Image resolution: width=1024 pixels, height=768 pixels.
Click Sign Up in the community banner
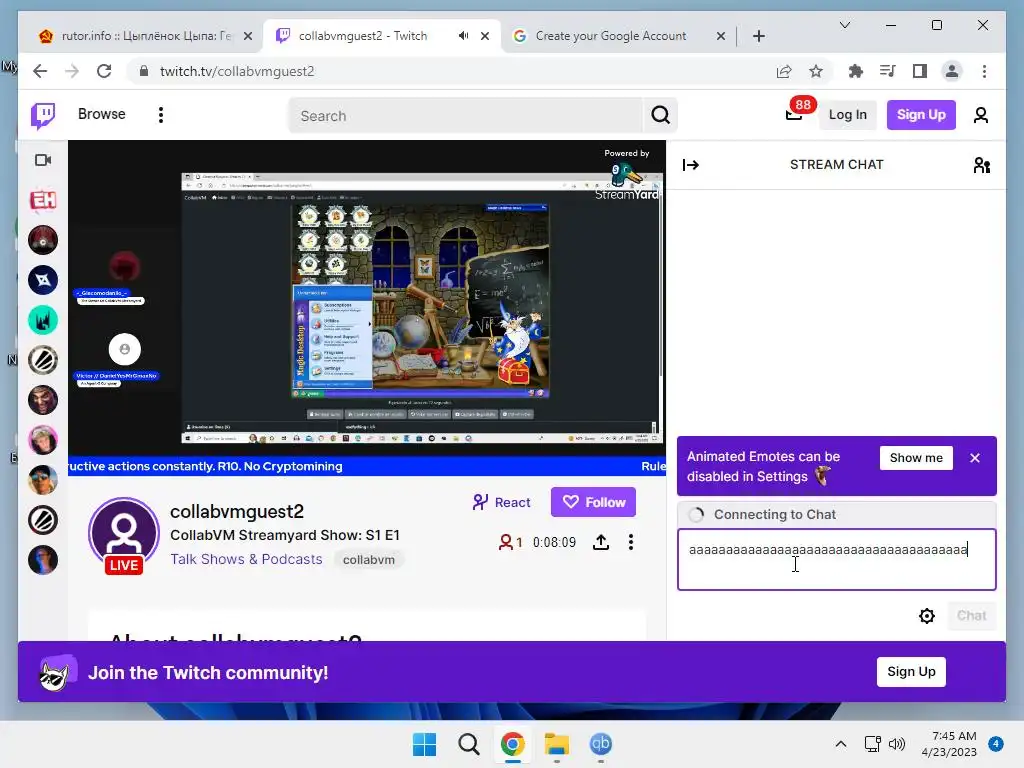(911, 672)
